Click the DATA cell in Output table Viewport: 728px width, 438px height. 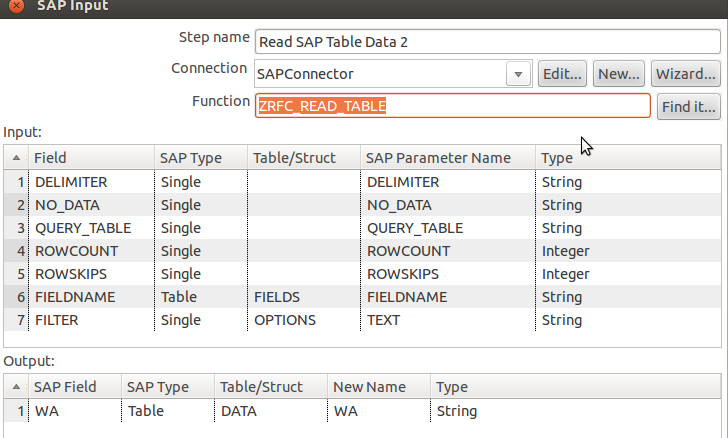point(239,410)
